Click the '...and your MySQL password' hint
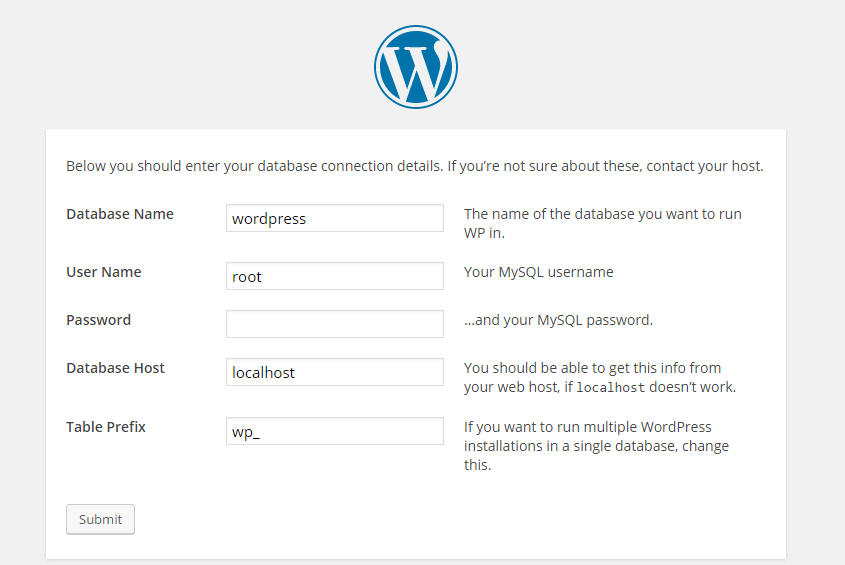845x565 pixels. pos(558,320)
